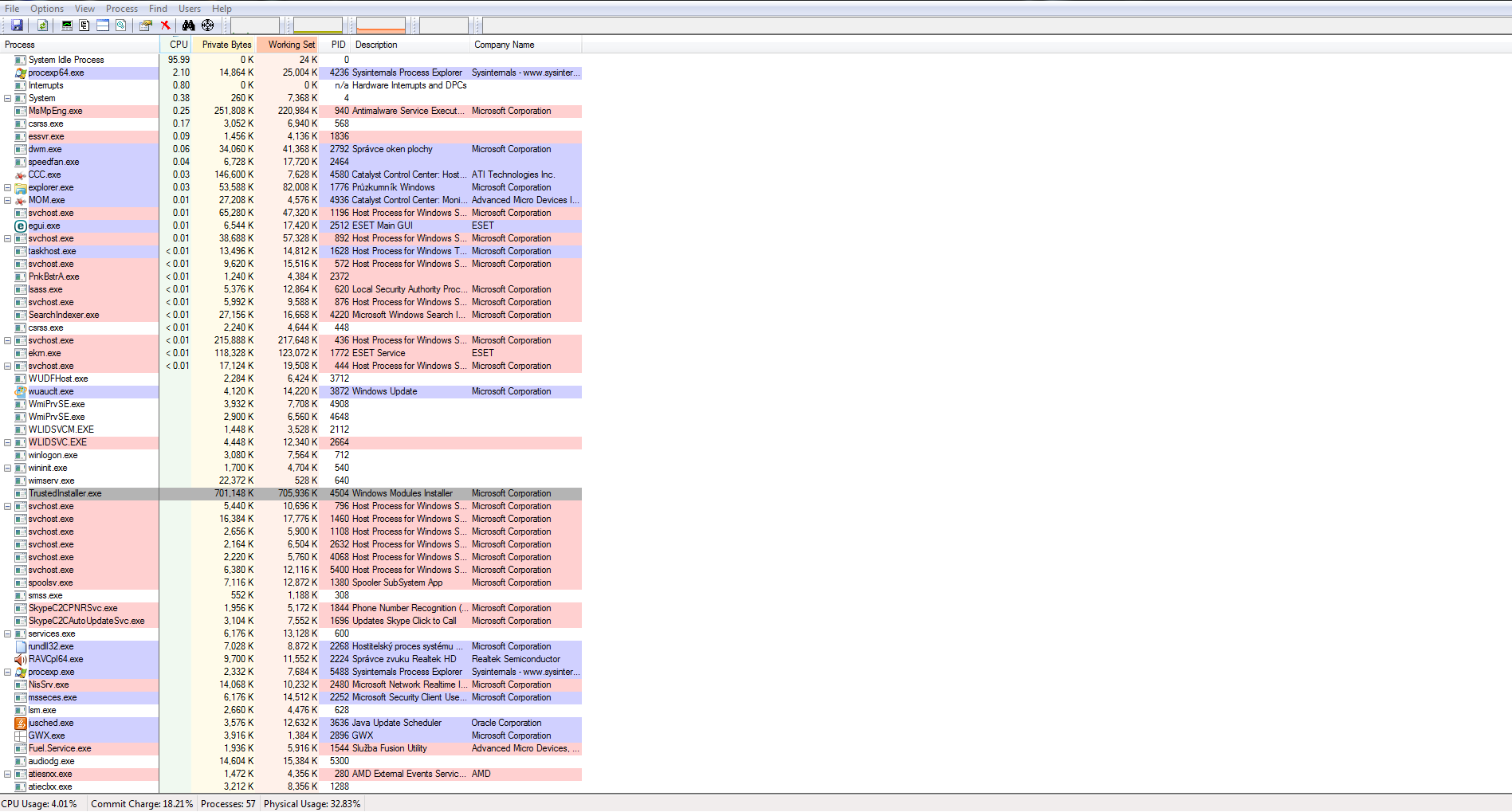Click the crosshair Find Window's Process icon

click(x=208, y=25)
